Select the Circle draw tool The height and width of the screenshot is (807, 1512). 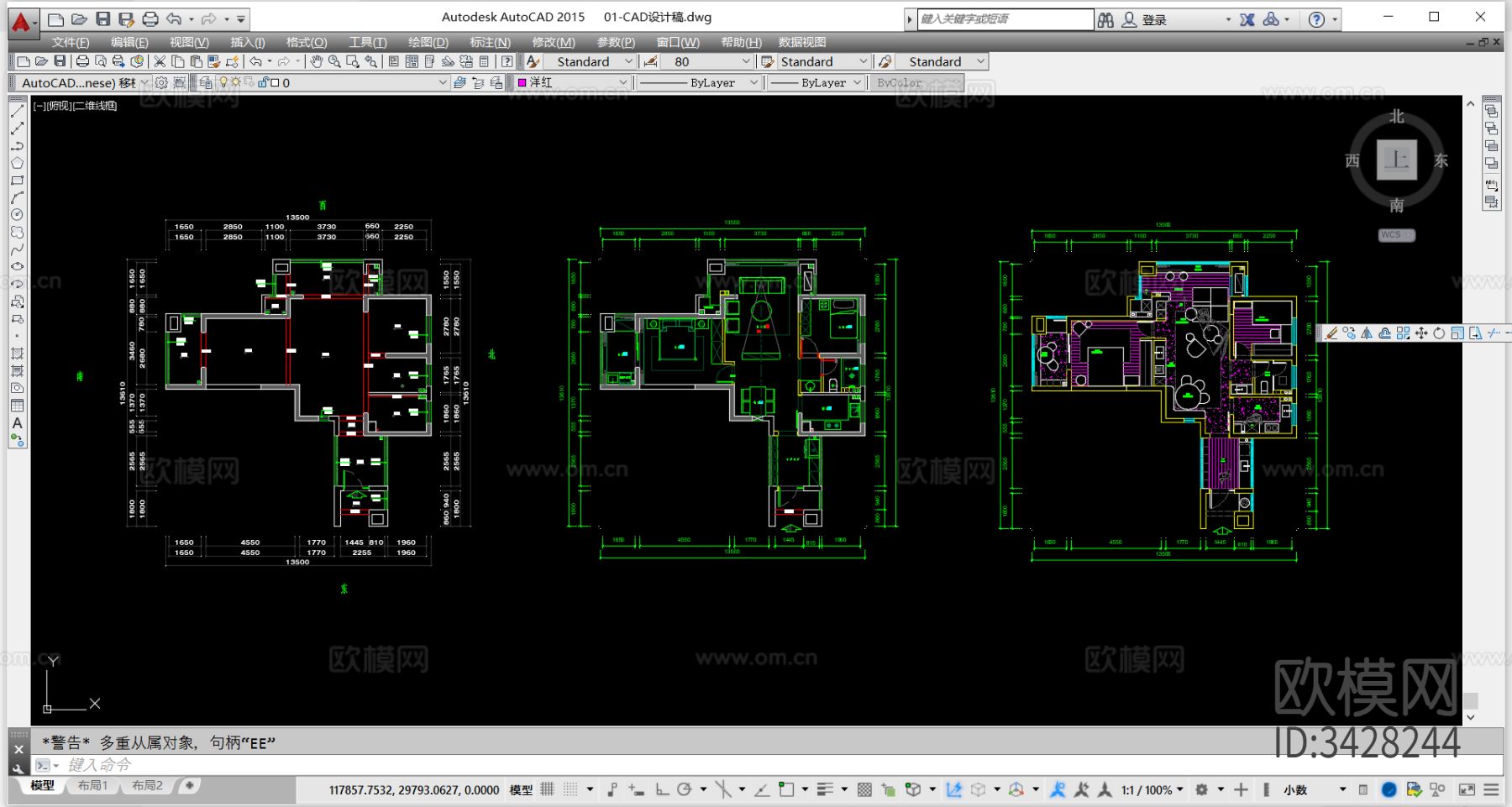pos(17,215)
